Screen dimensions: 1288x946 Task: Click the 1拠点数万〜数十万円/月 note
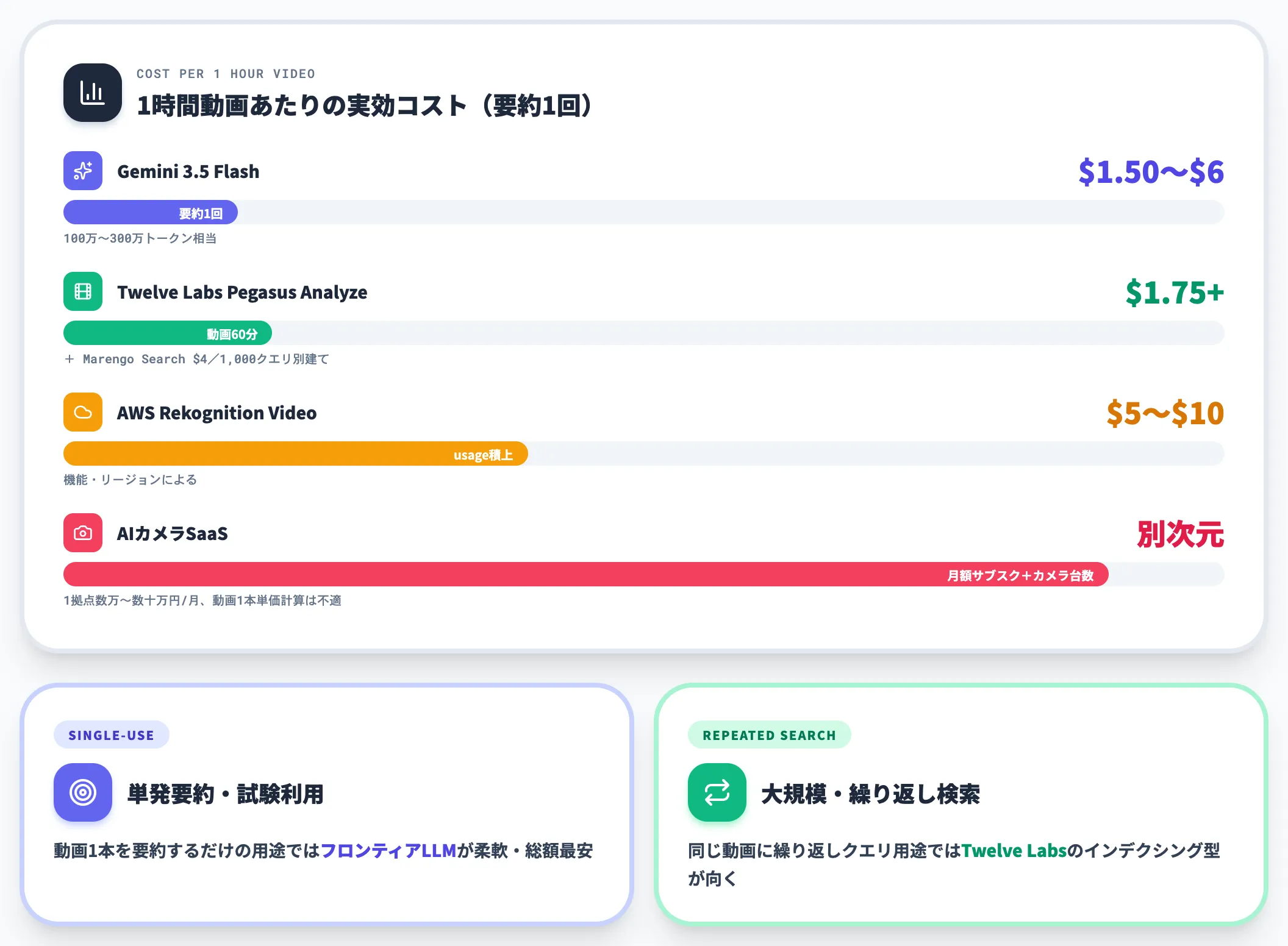(x=202, y=600)
